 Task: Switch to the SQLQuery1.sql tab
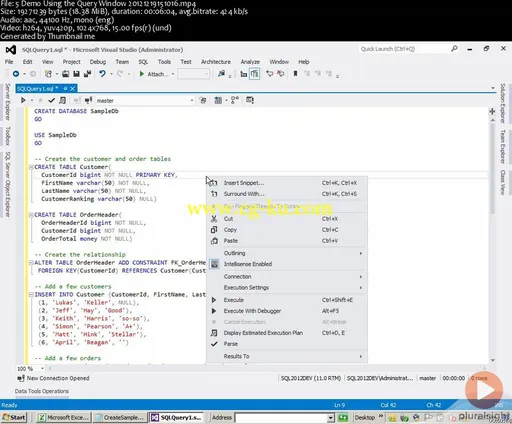[x=38, y=88]
